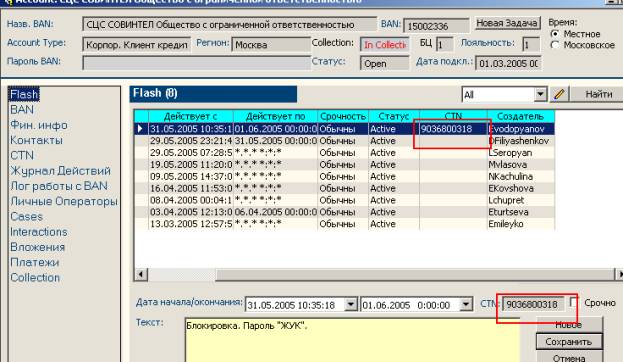
Task: Open Журнал Действий in sidebar
Action: point(60,170)
